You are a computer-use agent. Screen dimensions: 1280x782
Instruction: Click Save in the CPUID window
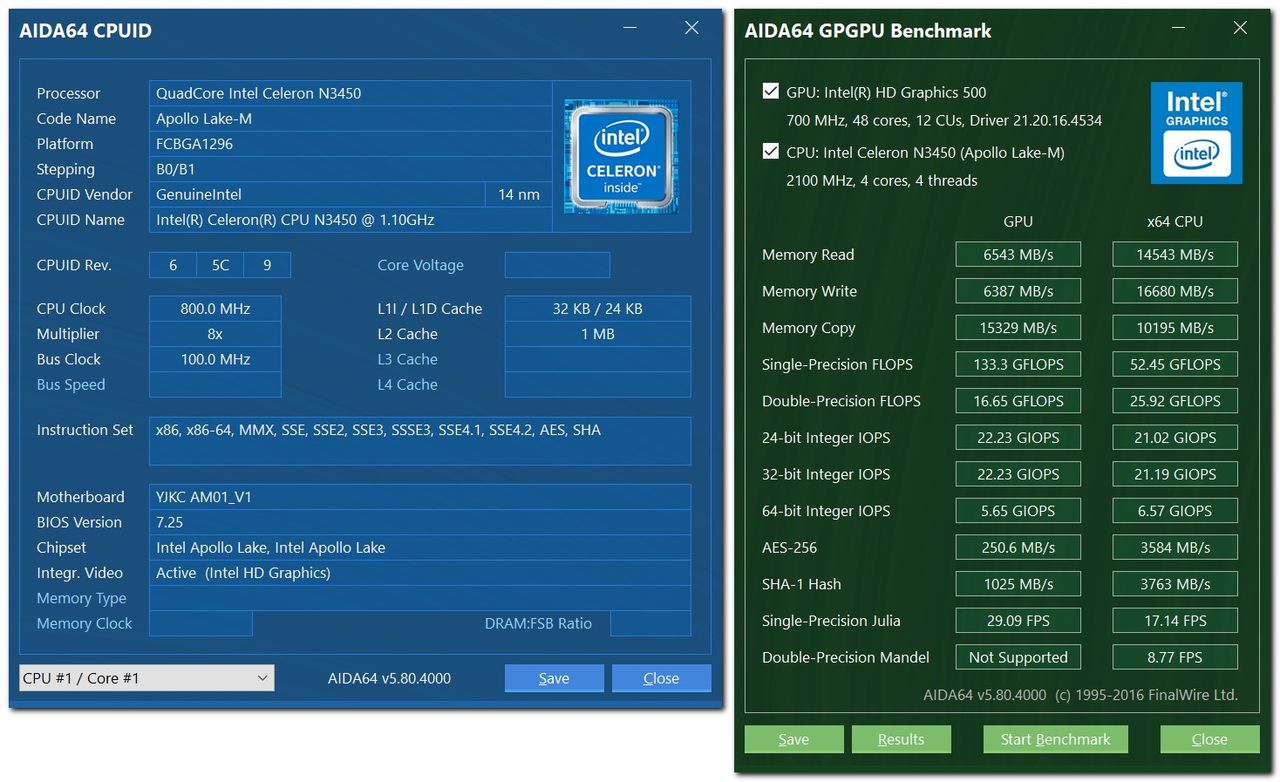[554, 678]
